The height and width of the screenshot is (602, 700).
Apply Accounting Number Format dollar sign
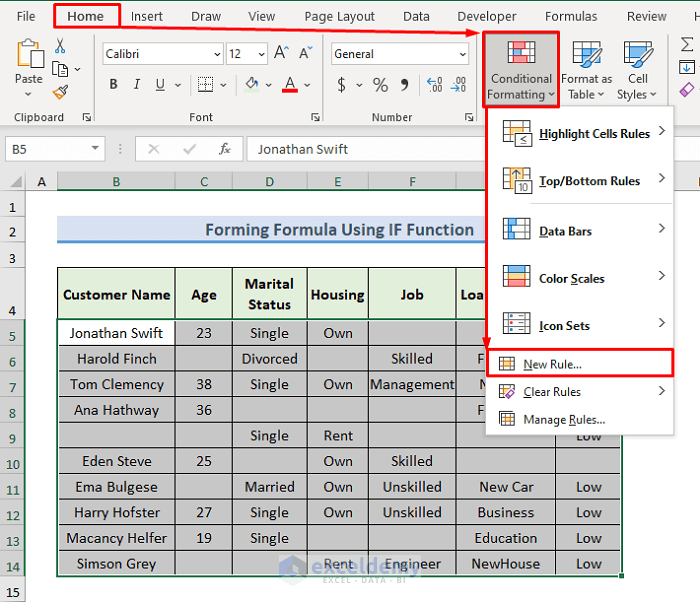click(x=342, y=84)
